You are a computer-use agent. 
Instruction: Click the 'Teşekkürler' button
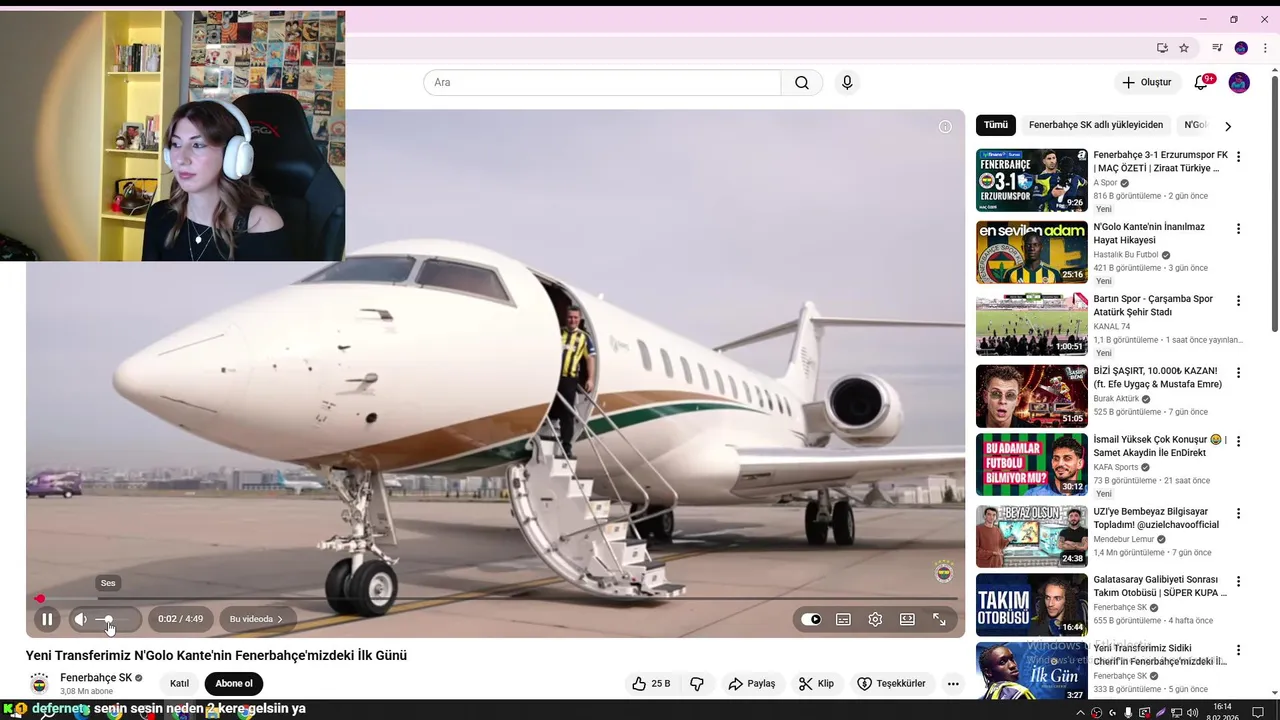(x=891, y=684)
